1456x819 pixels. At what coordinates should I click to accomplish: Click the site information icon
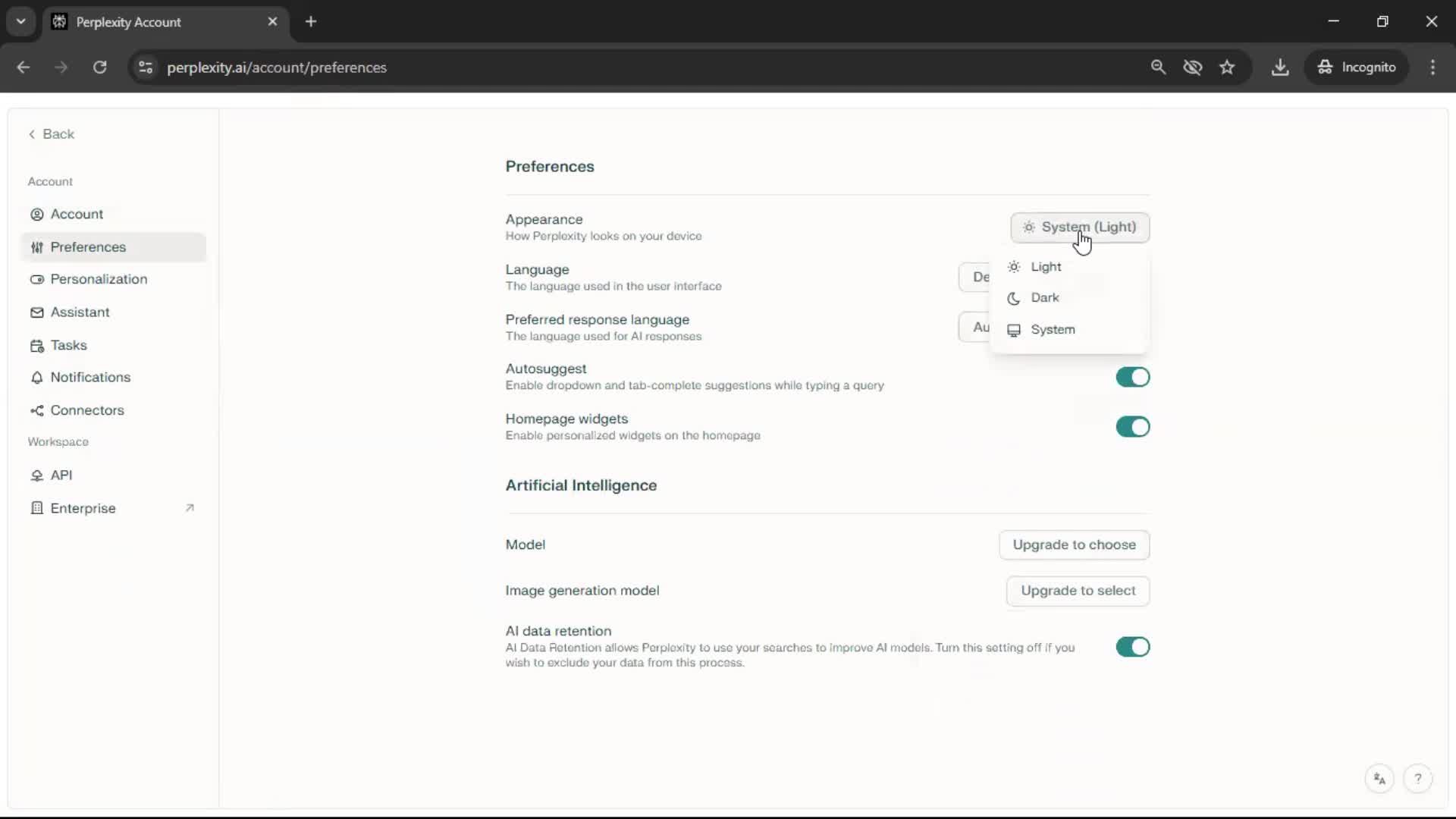click(146, 67)
